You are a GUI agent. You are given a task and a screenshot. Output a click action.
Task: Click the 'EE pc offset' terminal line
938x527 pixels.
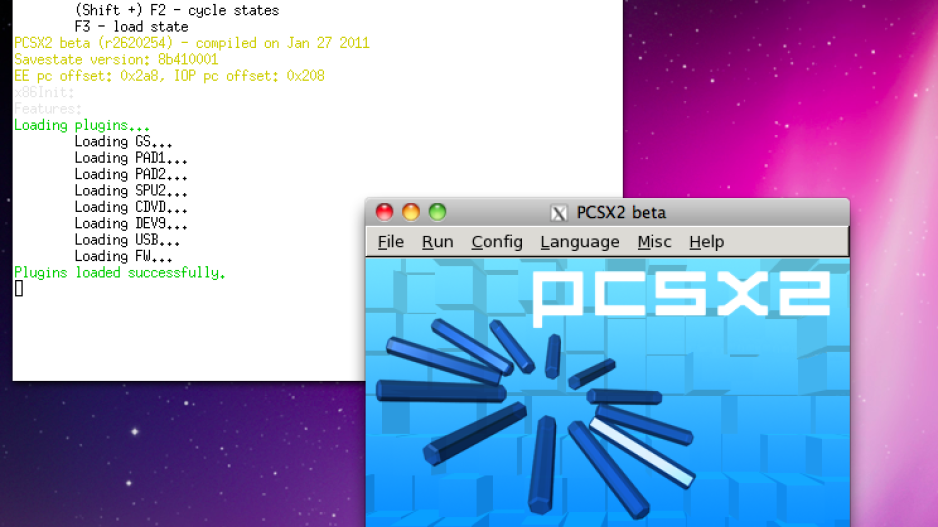coord(169,76)
